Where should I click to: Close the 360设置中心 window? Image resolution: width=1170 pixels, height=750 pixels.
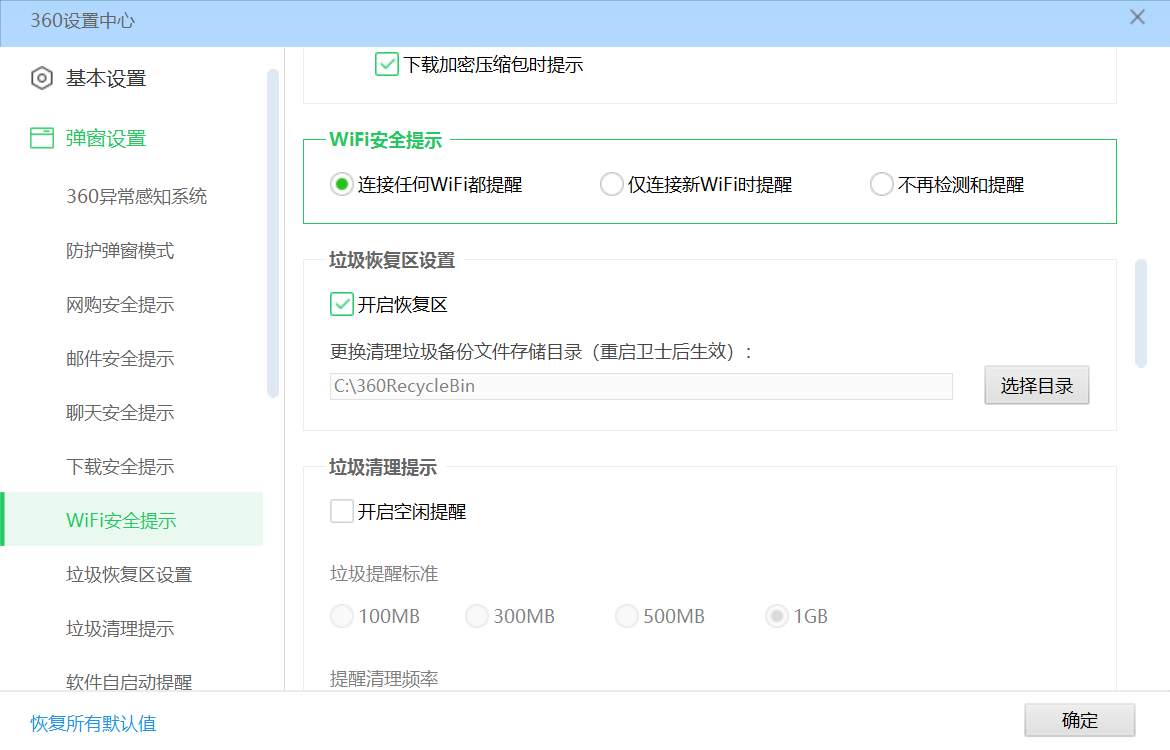click(x=1137, y=17)
